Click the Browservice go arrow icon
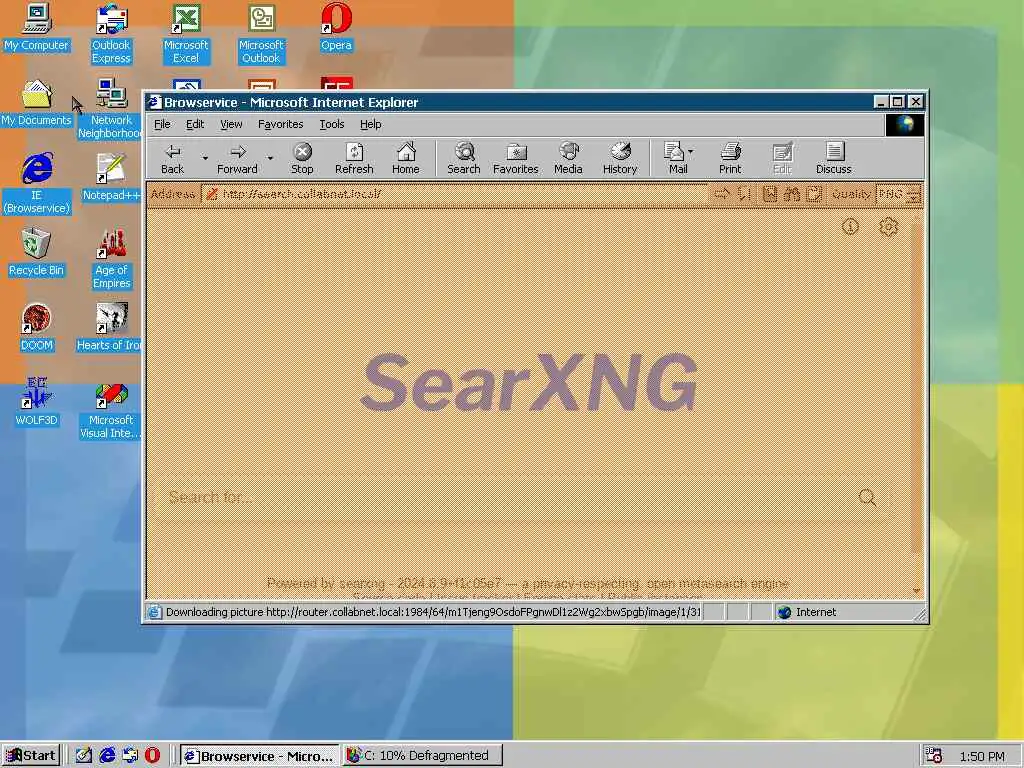The width and height of the screenshot is (1024, 768). [x=722, y=194]
